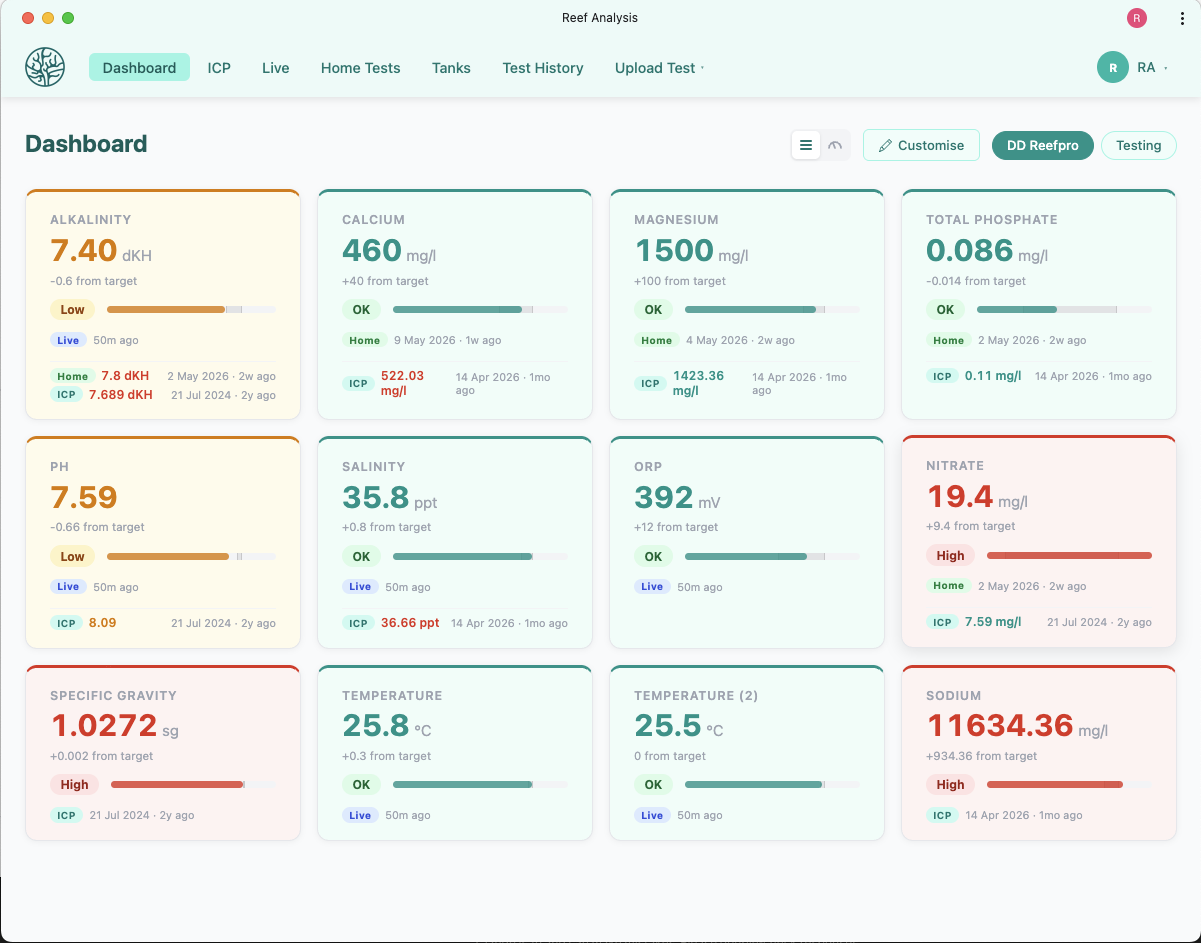Switch to the Live tab
The width and height of the screenshot is (1201, 943).
(275, 68)
